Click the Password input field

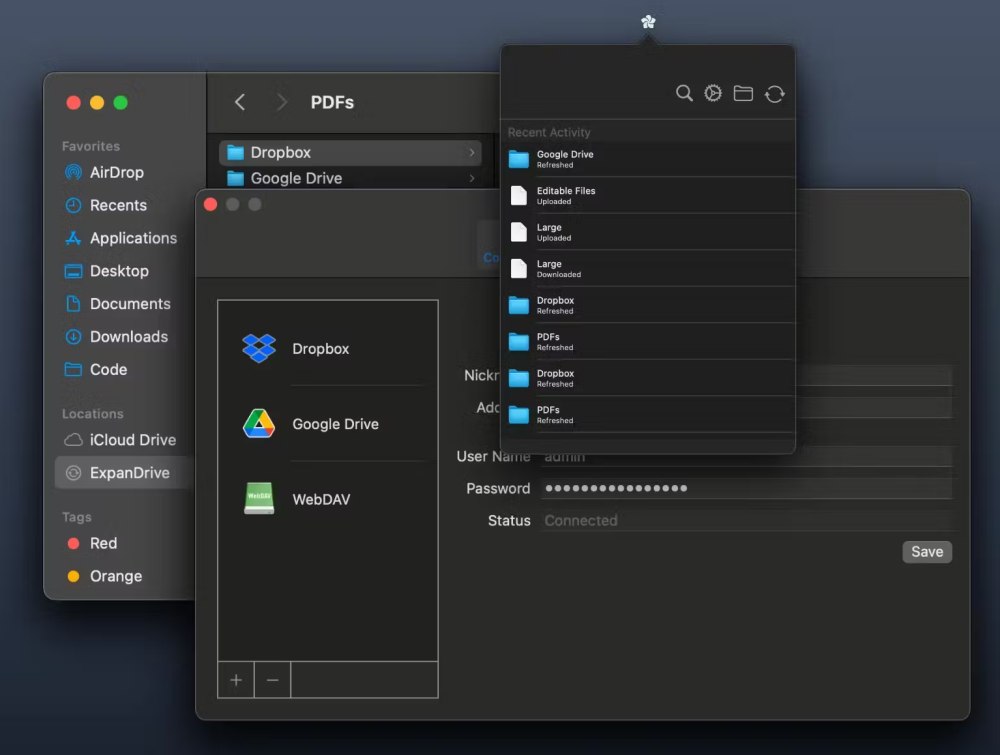coord(746,488)
